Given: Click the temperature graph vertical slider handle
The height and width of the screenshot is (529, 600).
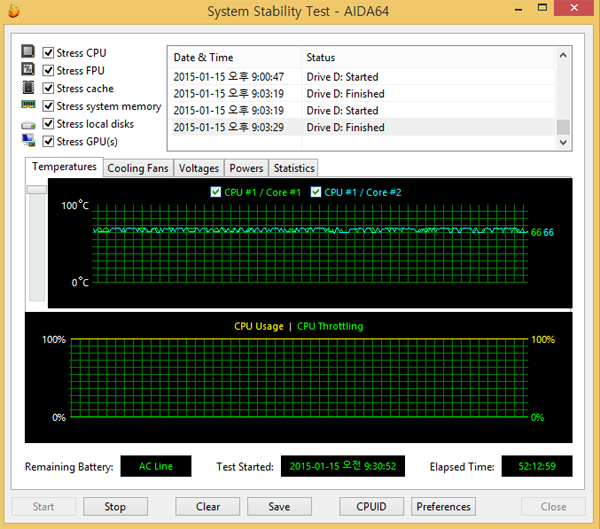Looking at the screenshot, I should (x=37, y=189).
